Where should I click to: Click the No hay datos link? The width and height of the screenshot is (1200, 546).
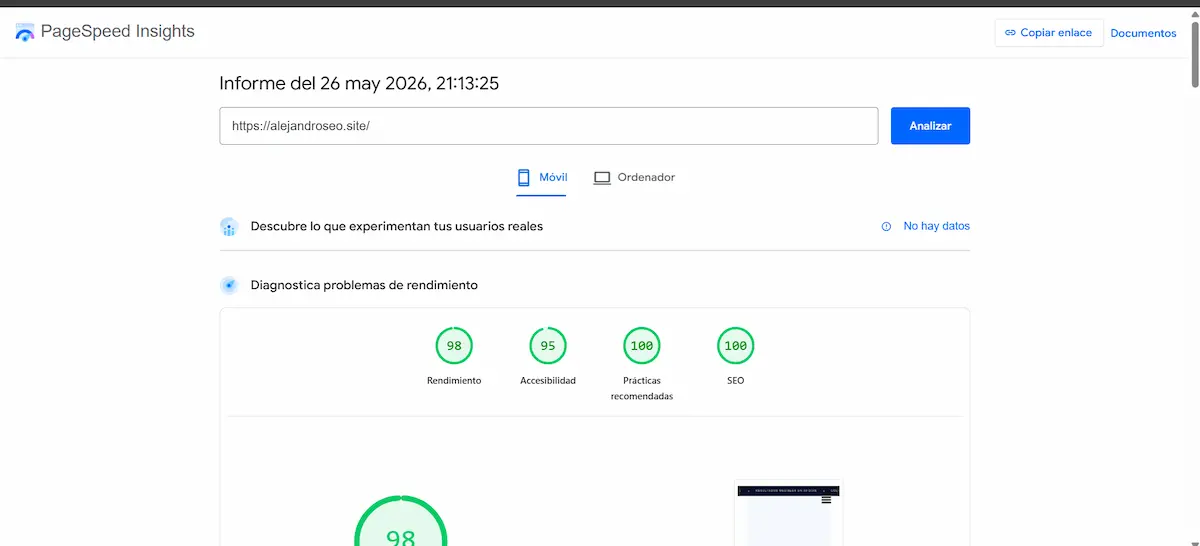937,226
